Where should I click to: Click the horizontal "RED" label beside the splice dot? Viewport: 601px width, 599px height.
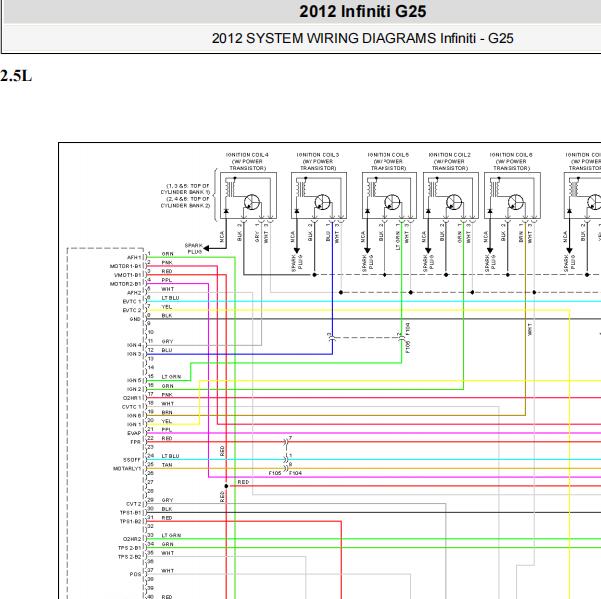(x=243, y=482)
